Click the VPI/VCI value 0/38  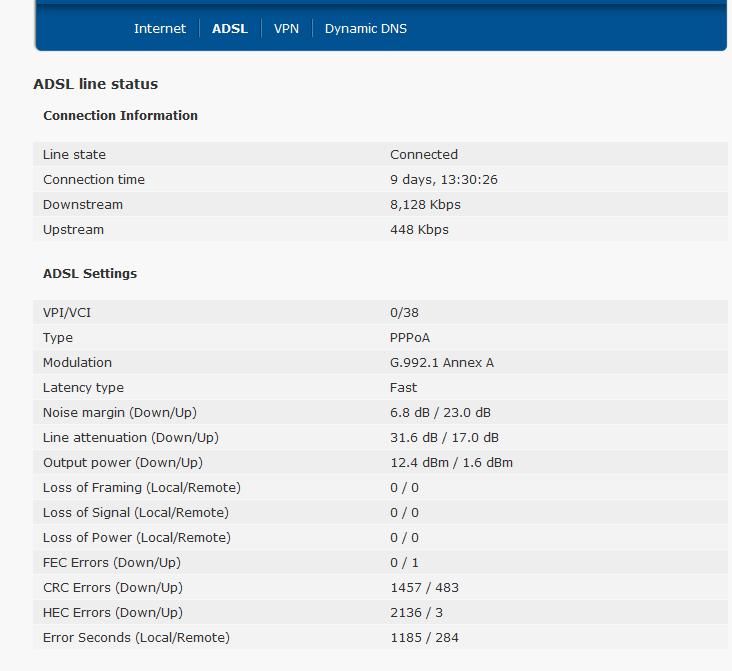[404, 313]
